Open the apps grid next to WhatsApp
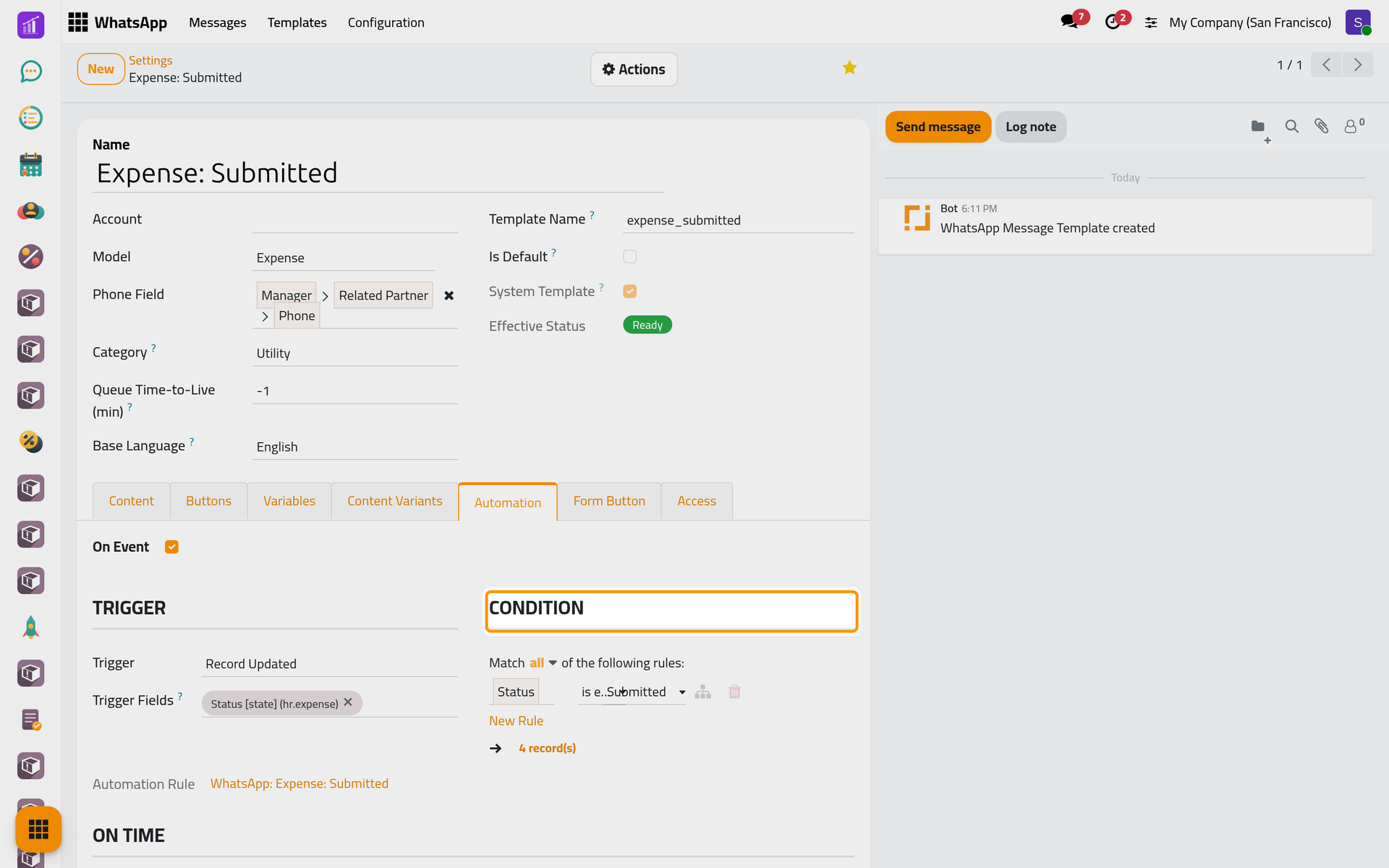 pyautogui.click(x=77, y=22)
